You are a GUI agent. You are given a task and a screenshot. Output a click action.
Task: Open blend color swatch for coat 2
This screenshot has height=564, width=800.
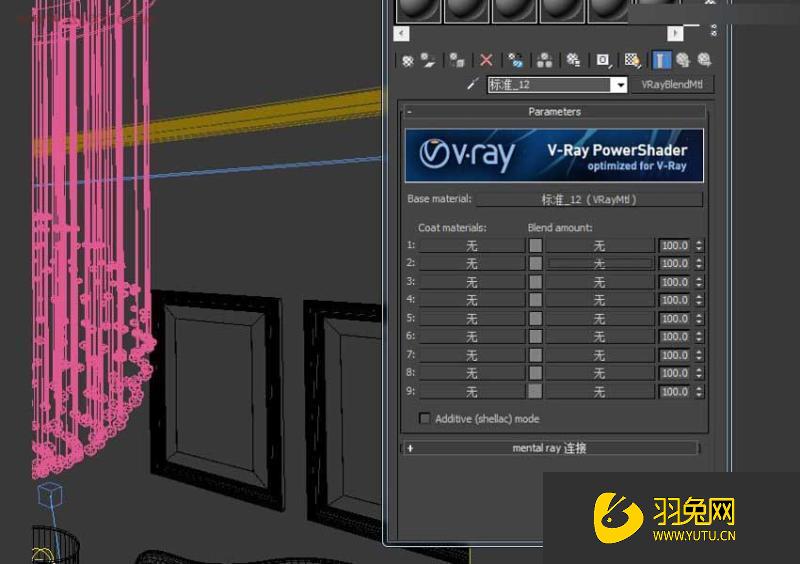pyautogui.click(x=535, y=263)
